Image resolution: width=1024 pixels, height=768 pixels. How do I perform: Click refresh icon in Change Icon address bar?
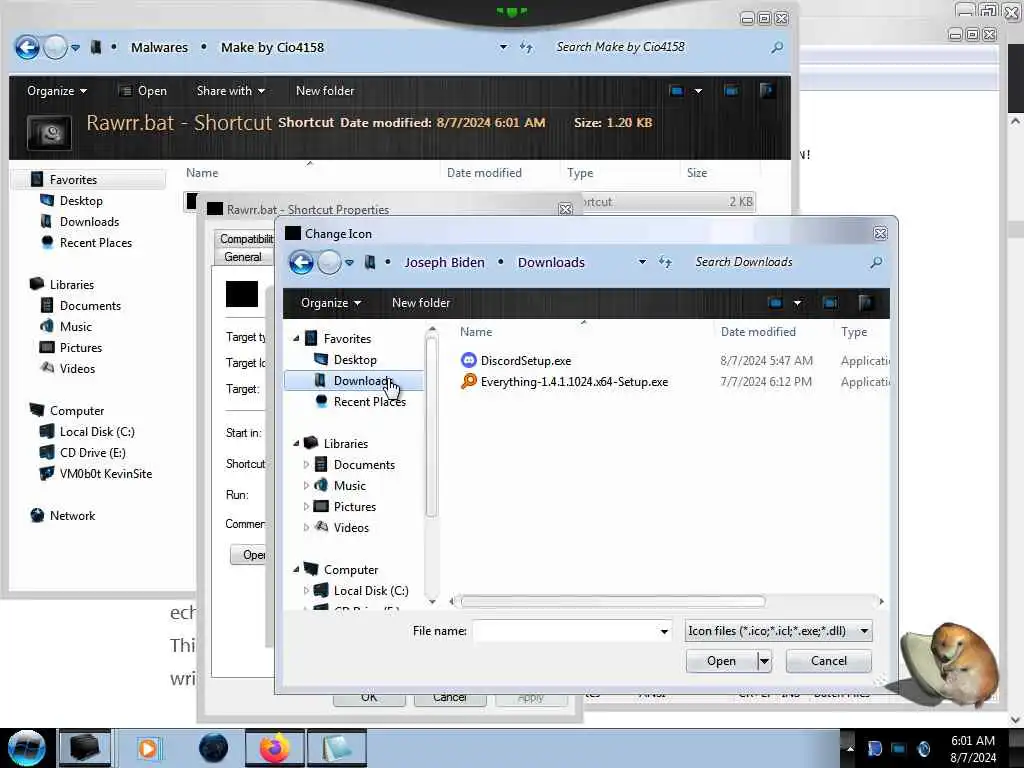(665, 262)
